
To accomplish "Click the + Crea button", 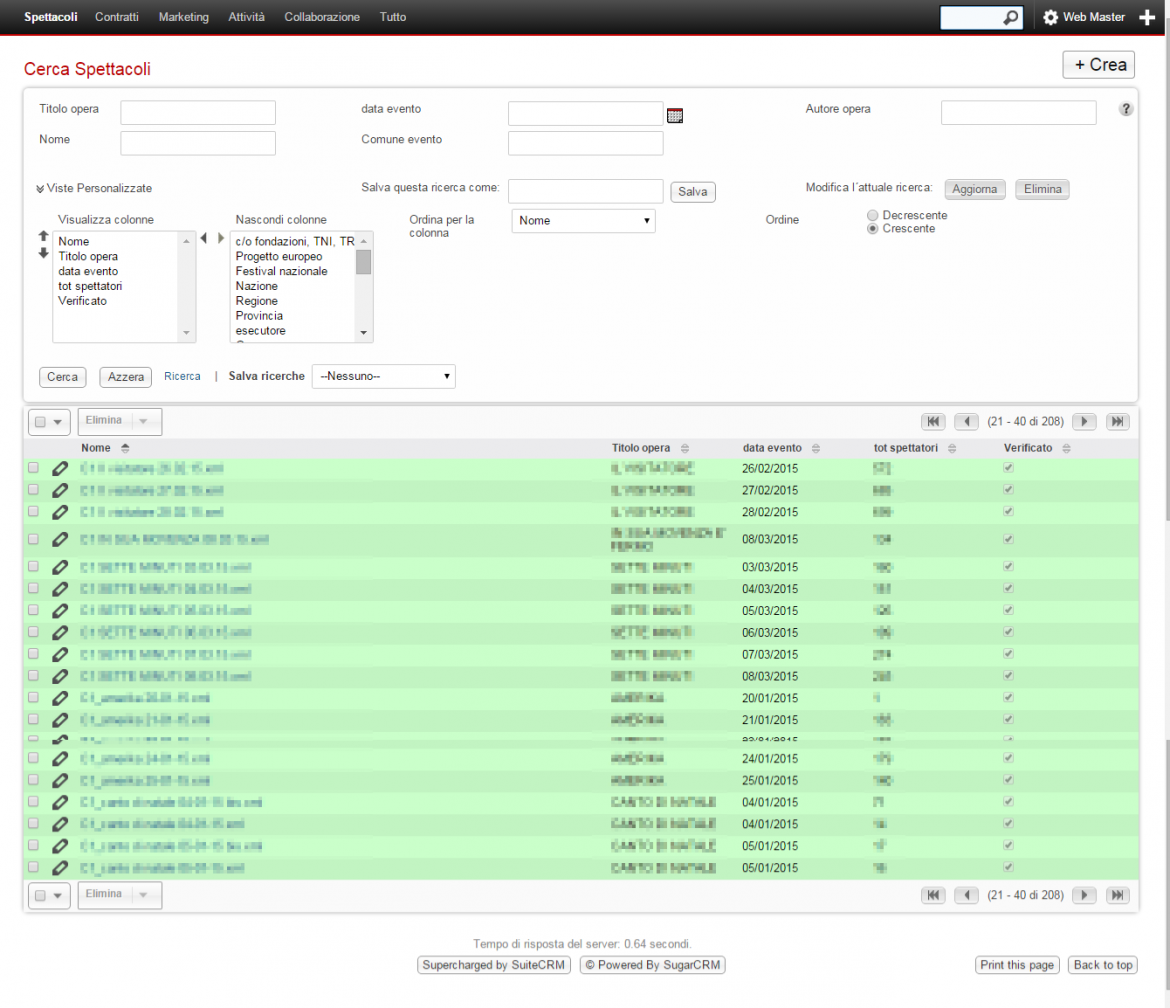I will 1098,65.
